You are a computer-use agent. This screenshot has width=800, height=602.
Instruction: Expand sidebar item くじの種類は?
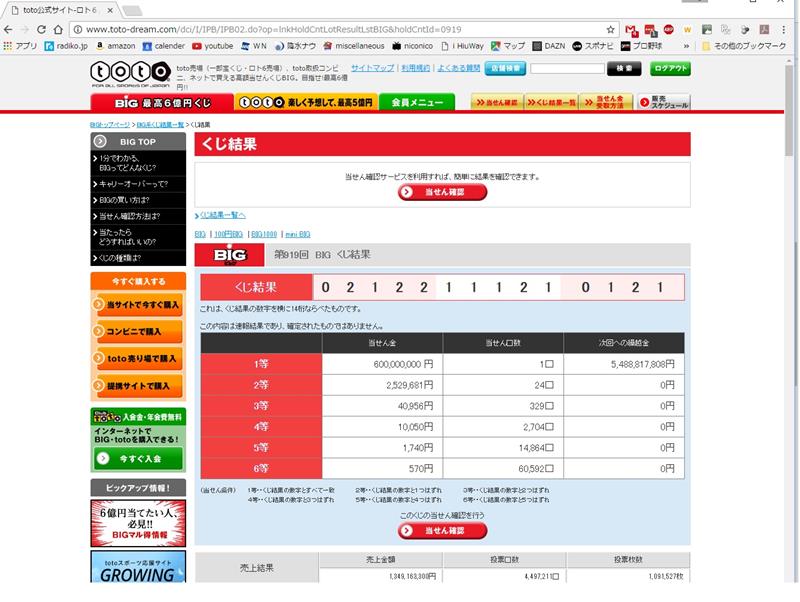138,258
